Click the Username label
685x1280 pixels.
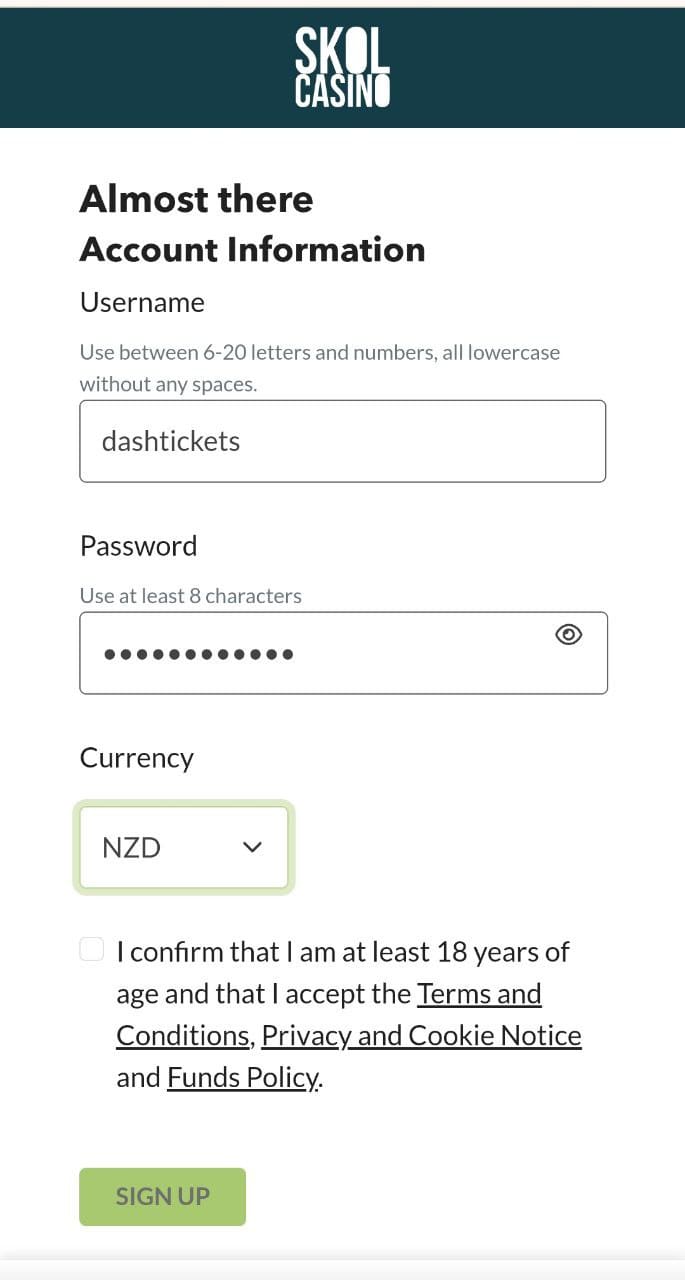click(142, 303)
